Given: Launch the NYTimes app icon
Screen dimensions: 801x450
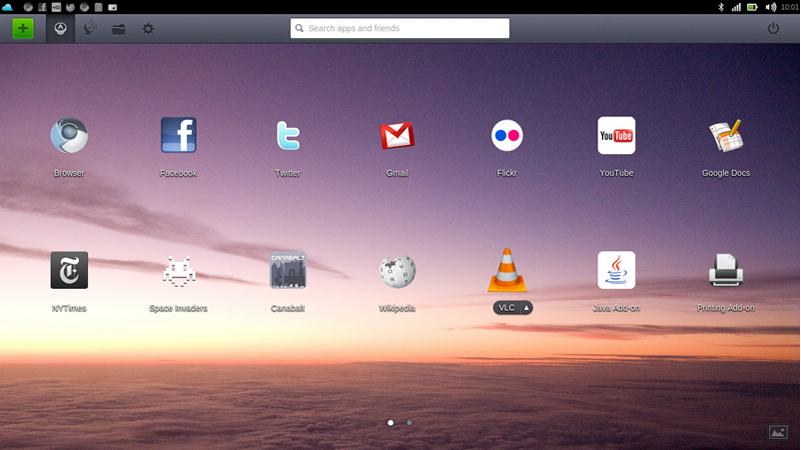Looking at the screenshot, I should pos(69,270).
